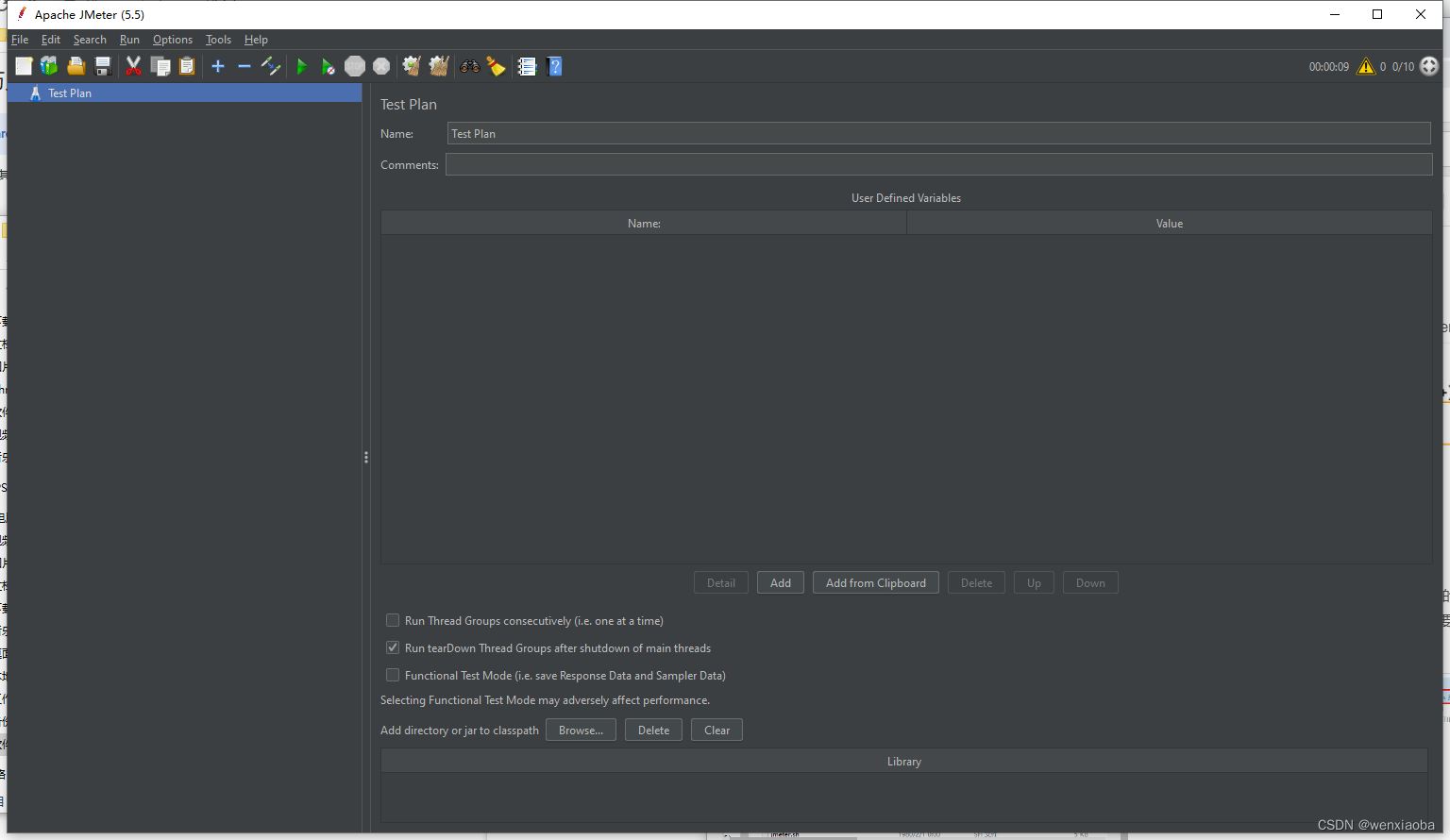Enable Functional Test Mode
1450x840 pixels.
click(393, 675)
